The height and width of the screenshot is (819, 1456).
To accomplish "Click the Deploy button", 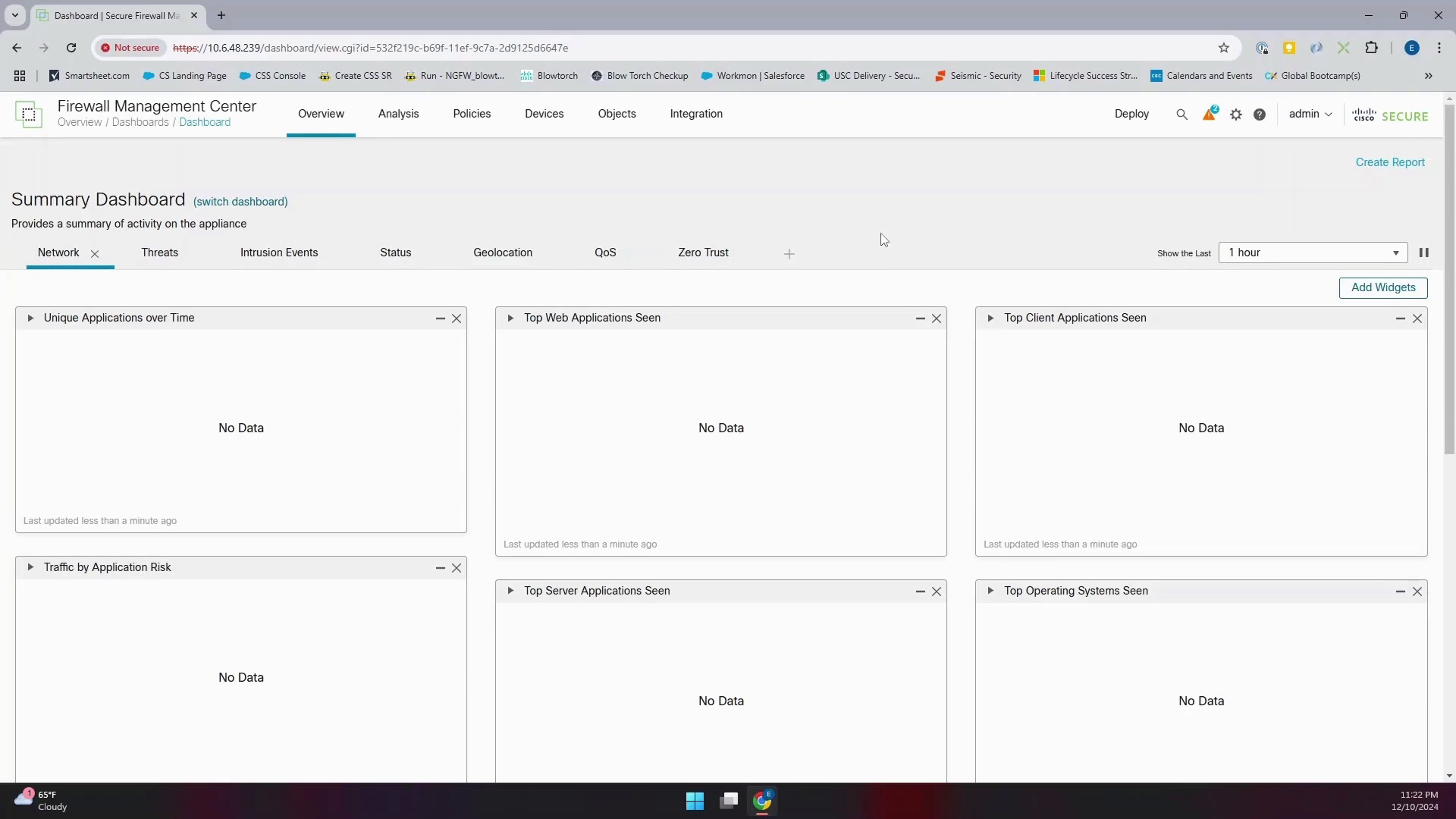I will [x=1131, y=114].
